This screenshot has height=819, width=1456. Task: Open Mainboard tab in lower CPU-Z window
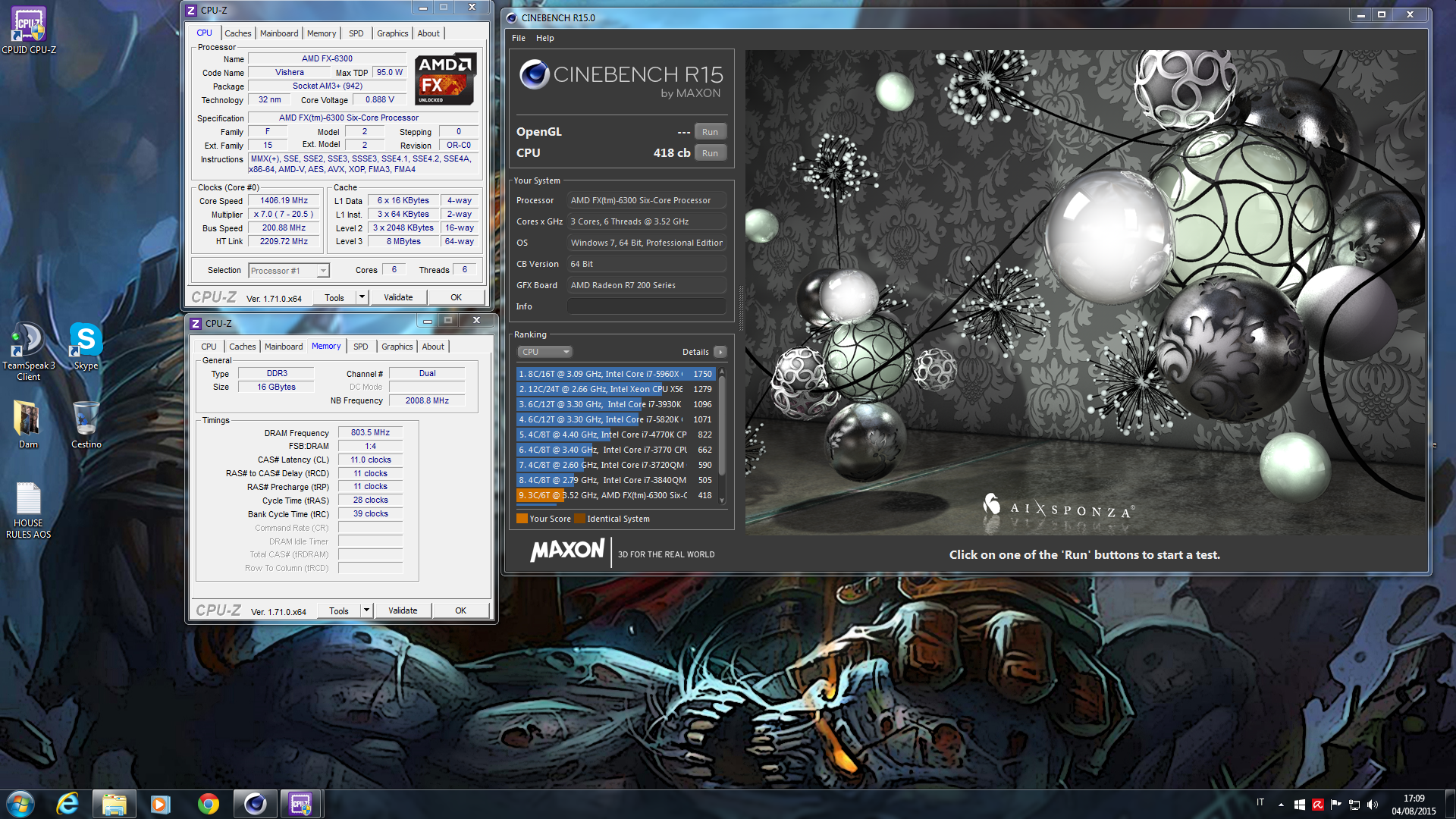tap(284, 347)
